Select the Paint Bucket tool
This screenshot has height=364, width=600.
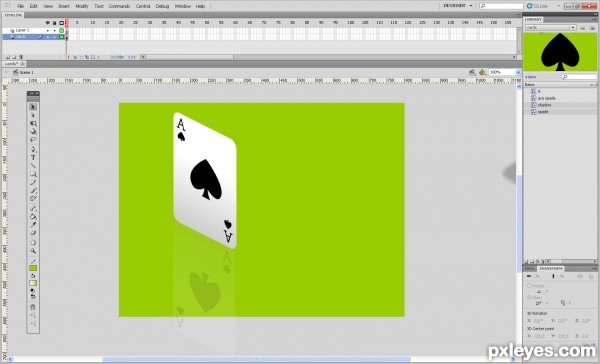tap(33, 217)
